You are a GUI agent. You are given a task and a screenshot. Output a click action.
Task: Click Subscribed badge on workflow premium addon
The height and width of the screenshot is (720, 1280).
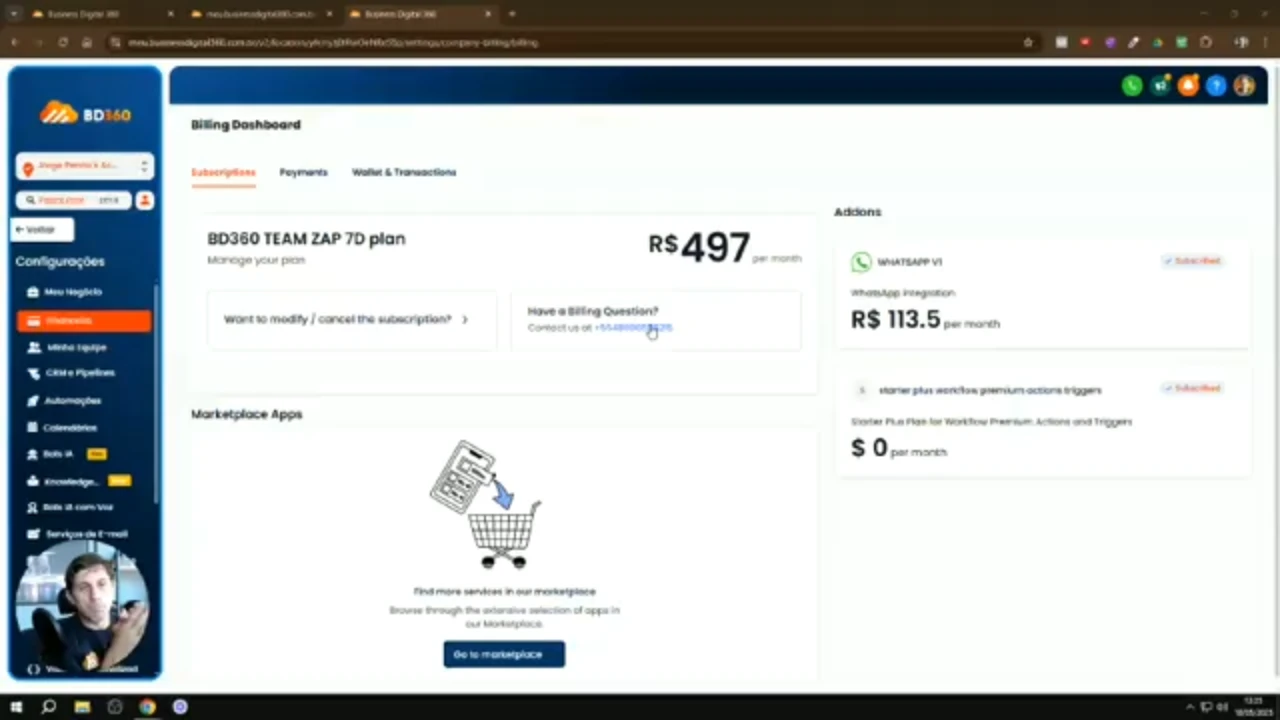pos(1192,388)
